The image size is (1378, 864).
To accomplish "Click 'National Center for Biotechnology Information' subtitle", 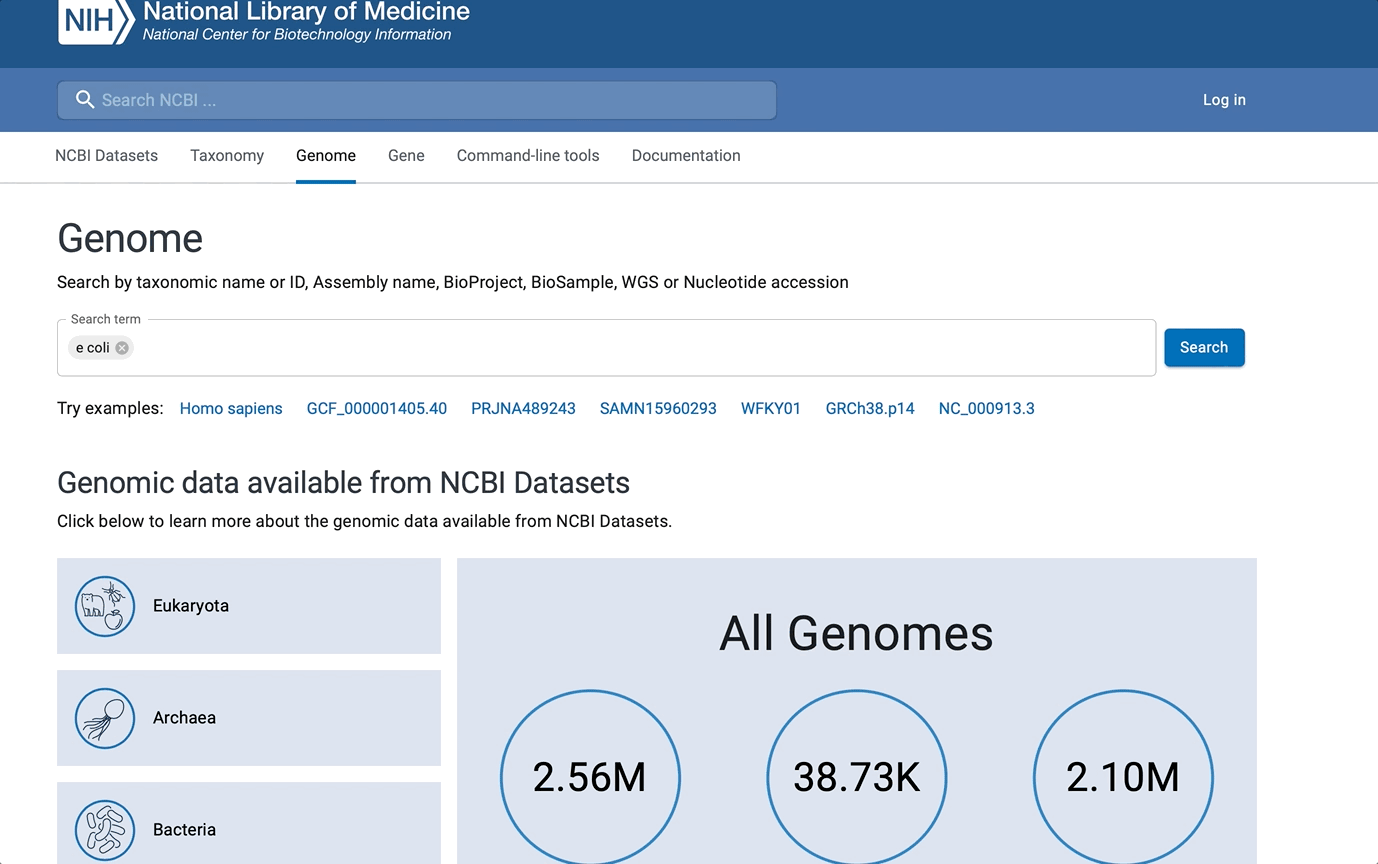I will [297, 34].
